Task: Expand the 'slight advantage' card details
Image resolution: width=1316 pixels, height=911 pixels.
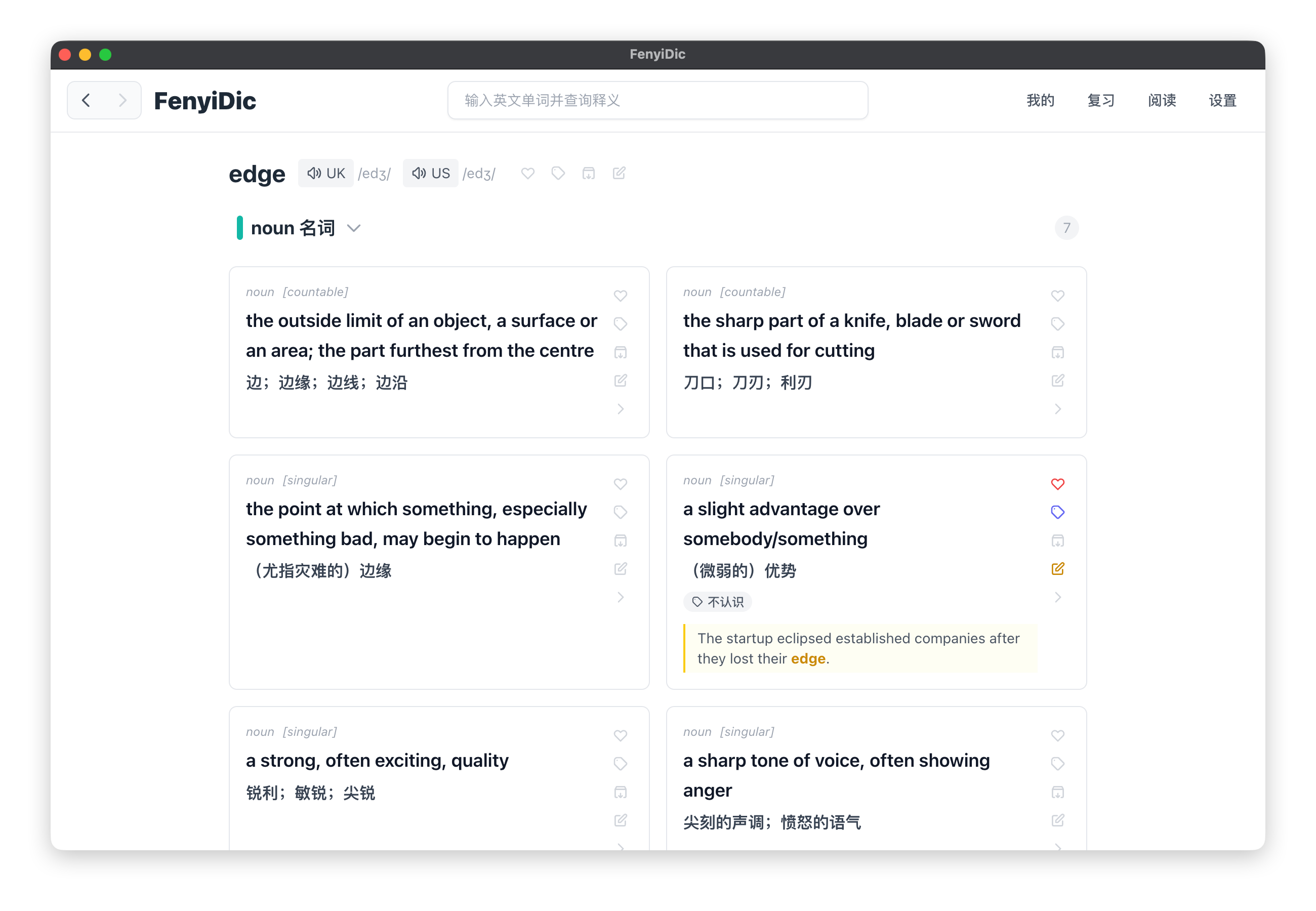Action: pos(1057,598)
